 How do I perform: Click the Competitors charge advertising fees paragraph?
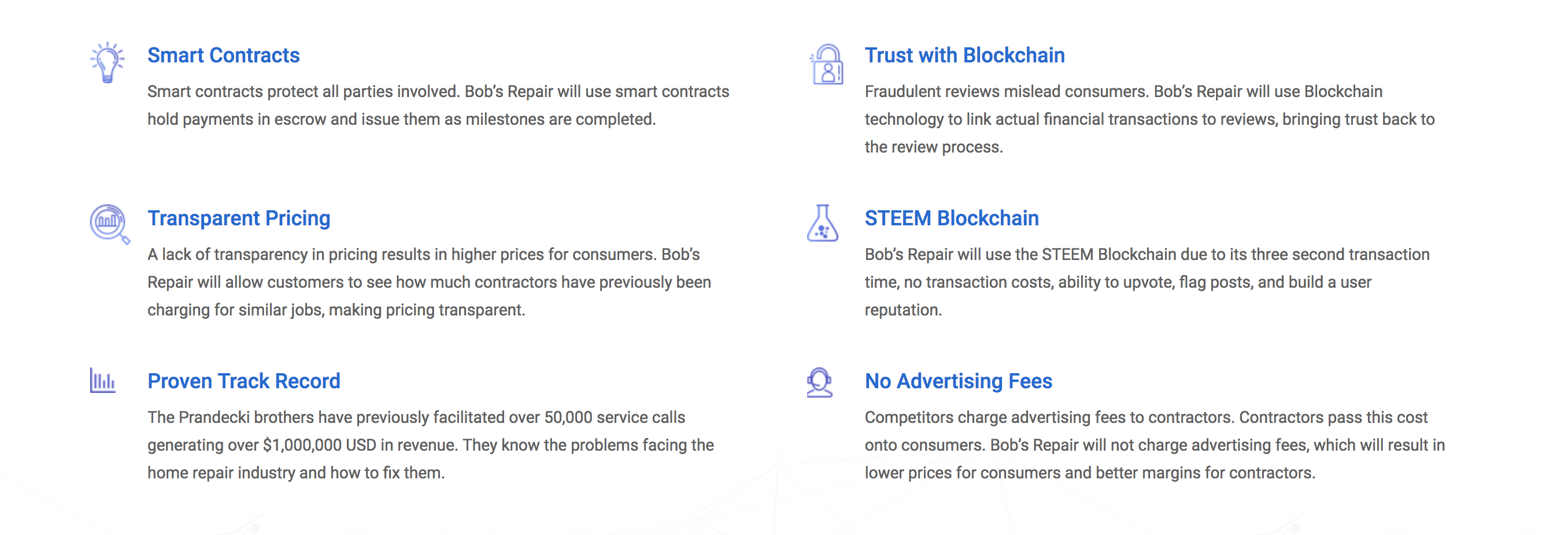1155,445
